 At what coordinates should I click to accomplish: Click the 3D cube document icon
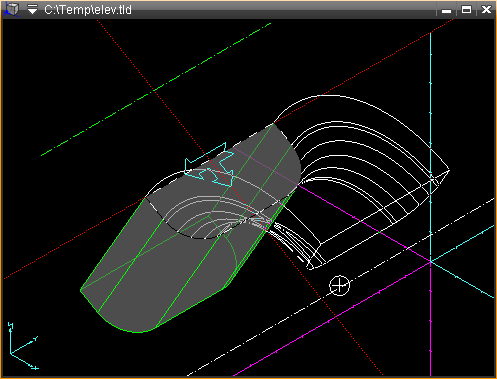tap(12, 9)
